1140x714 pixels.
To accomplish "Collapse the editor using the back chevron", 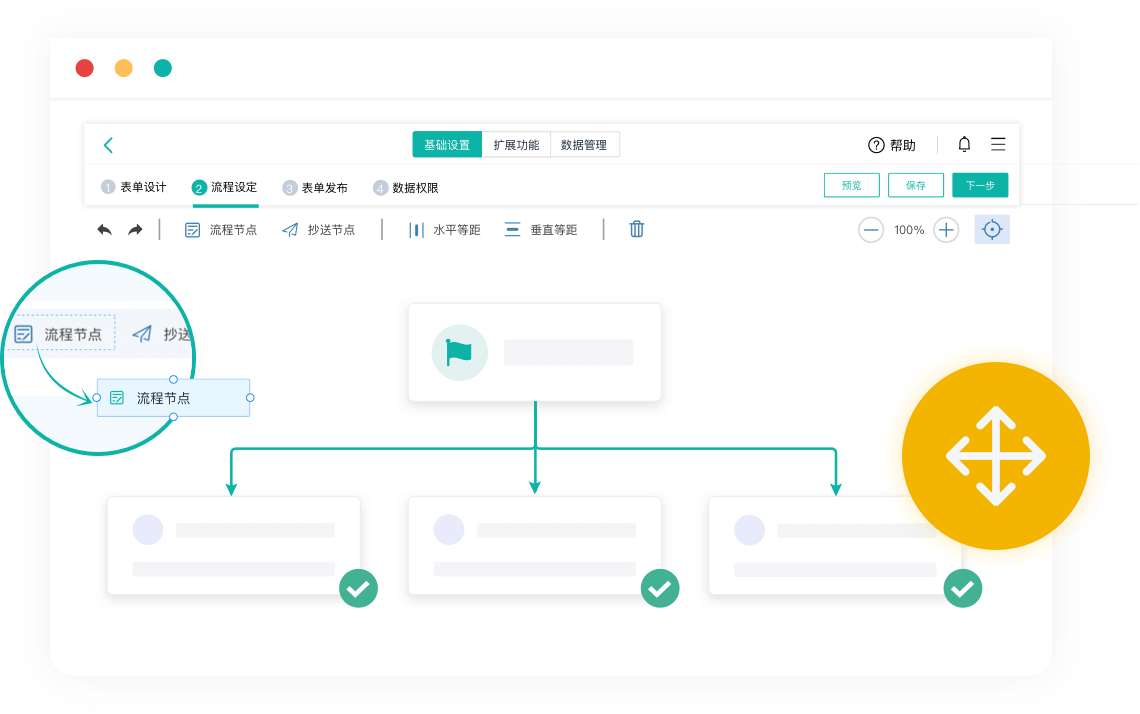I will point(108,144).
